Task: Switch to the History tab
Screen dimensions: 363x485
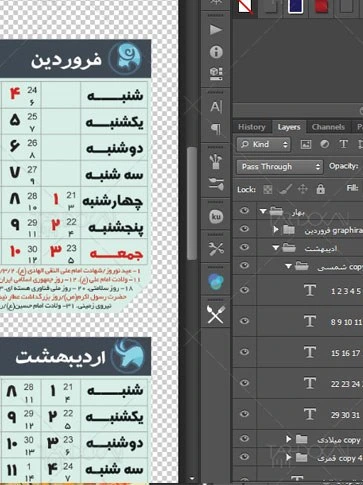Action: [252, 127]
